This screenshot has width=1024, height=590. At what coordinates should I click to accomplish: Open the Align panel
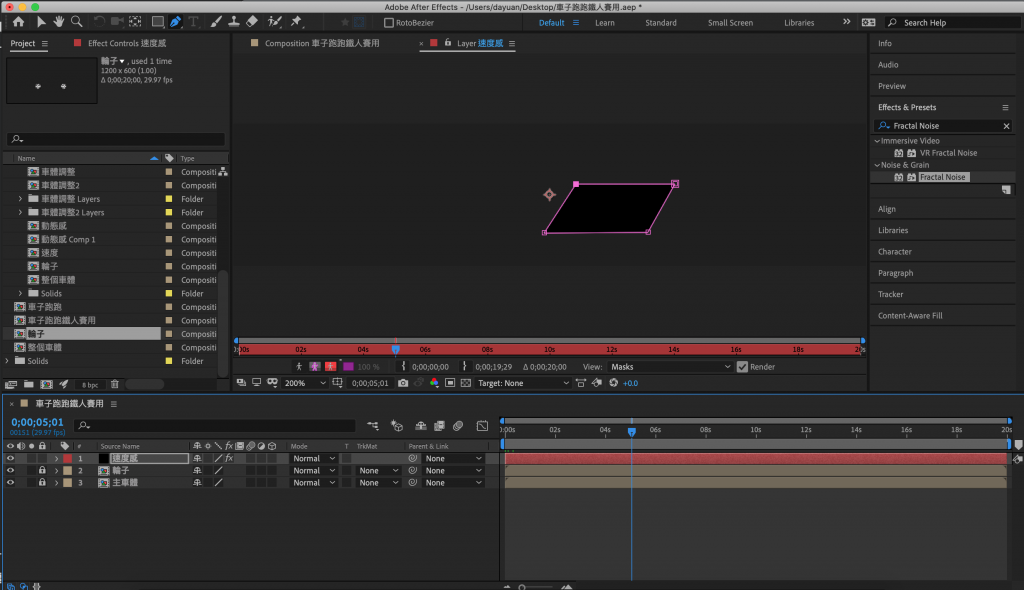[886, 209]
